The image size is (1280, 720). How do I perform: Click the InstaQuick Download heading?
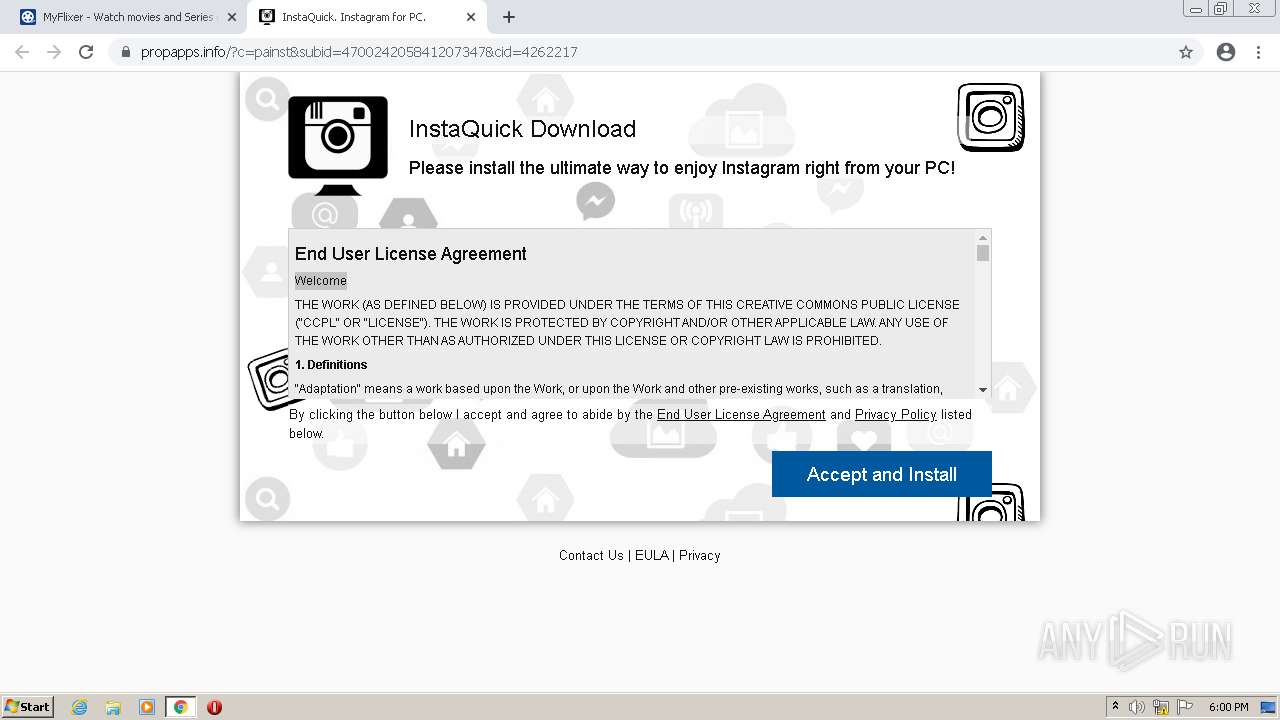(522, 129)
